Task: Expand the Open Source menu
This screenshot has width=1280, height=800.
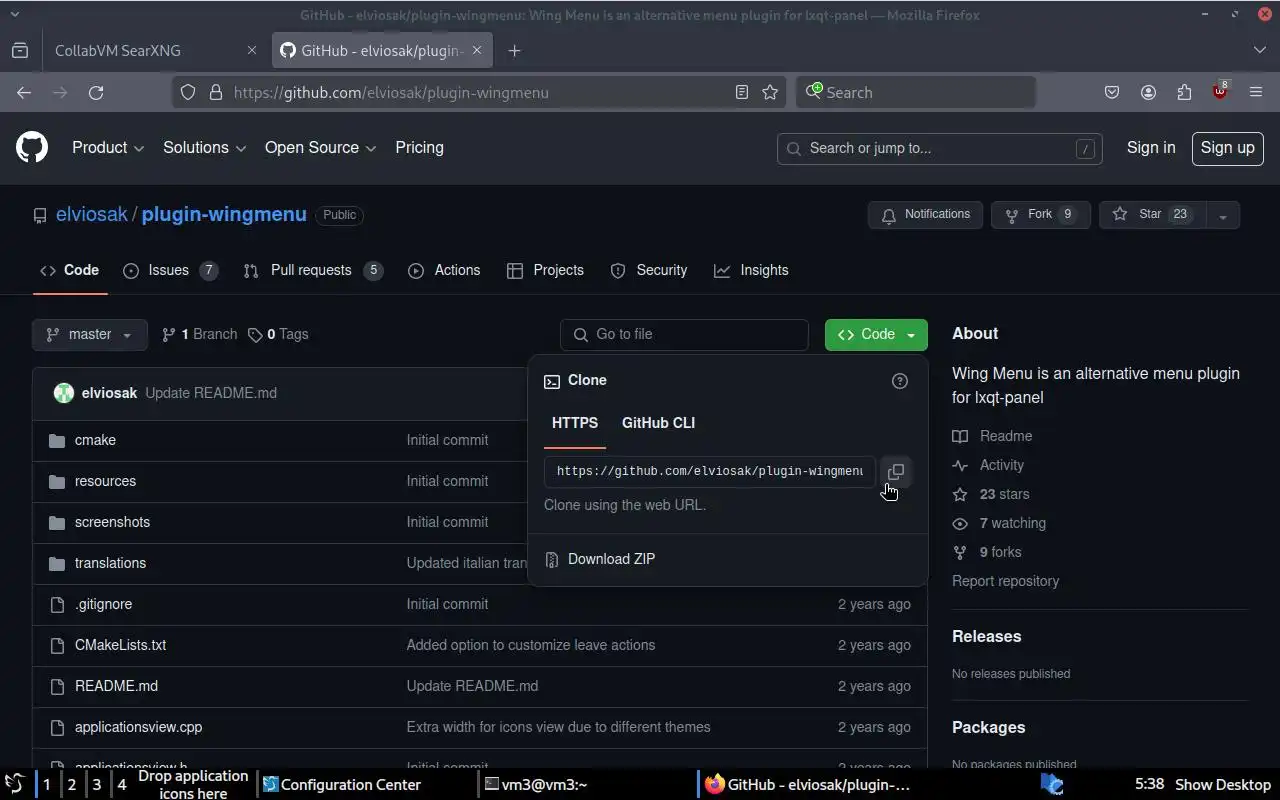Action: (320, 148)
